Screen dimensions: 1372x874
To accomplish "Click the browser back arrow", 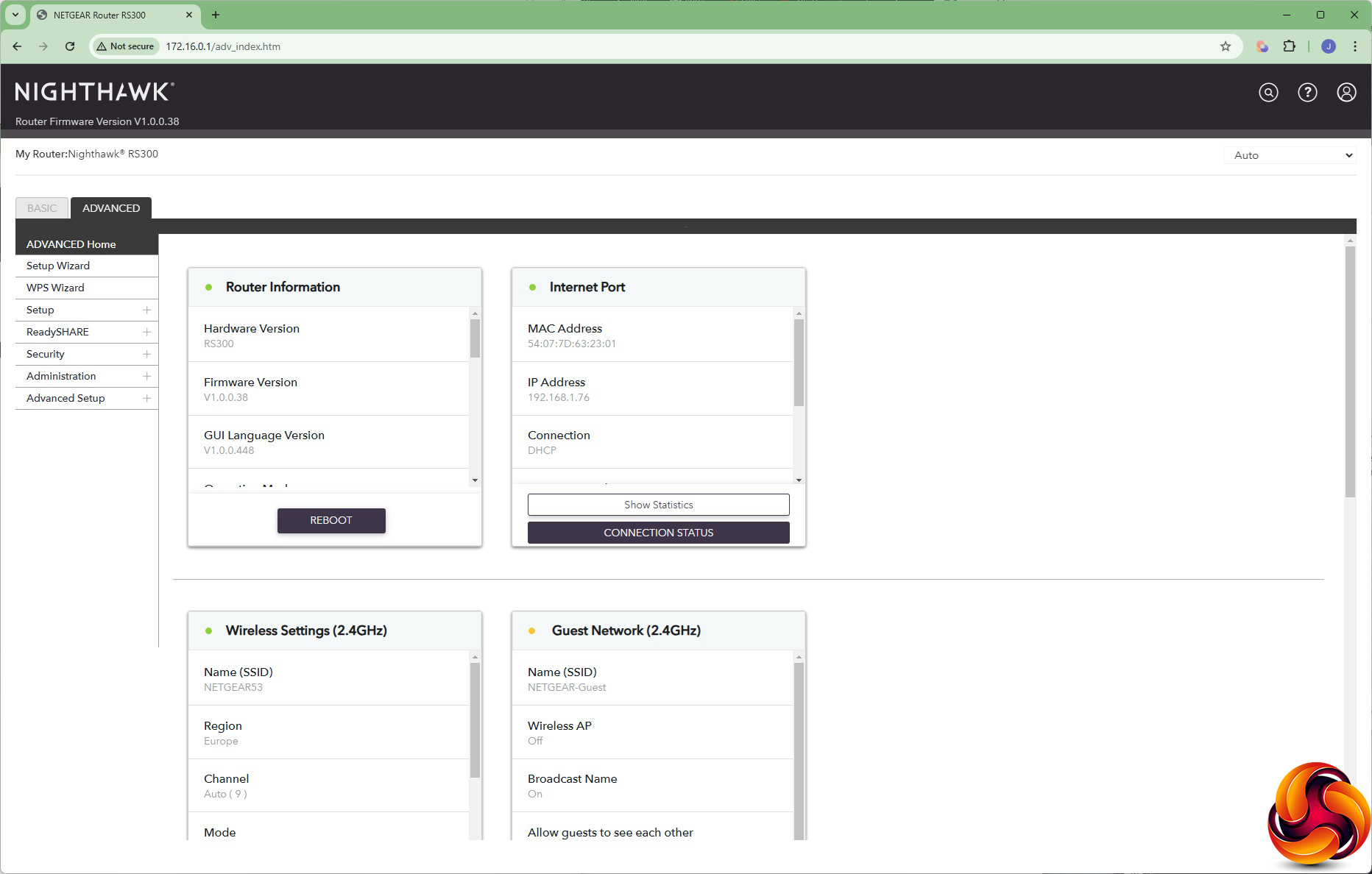I will pos(17,46).
